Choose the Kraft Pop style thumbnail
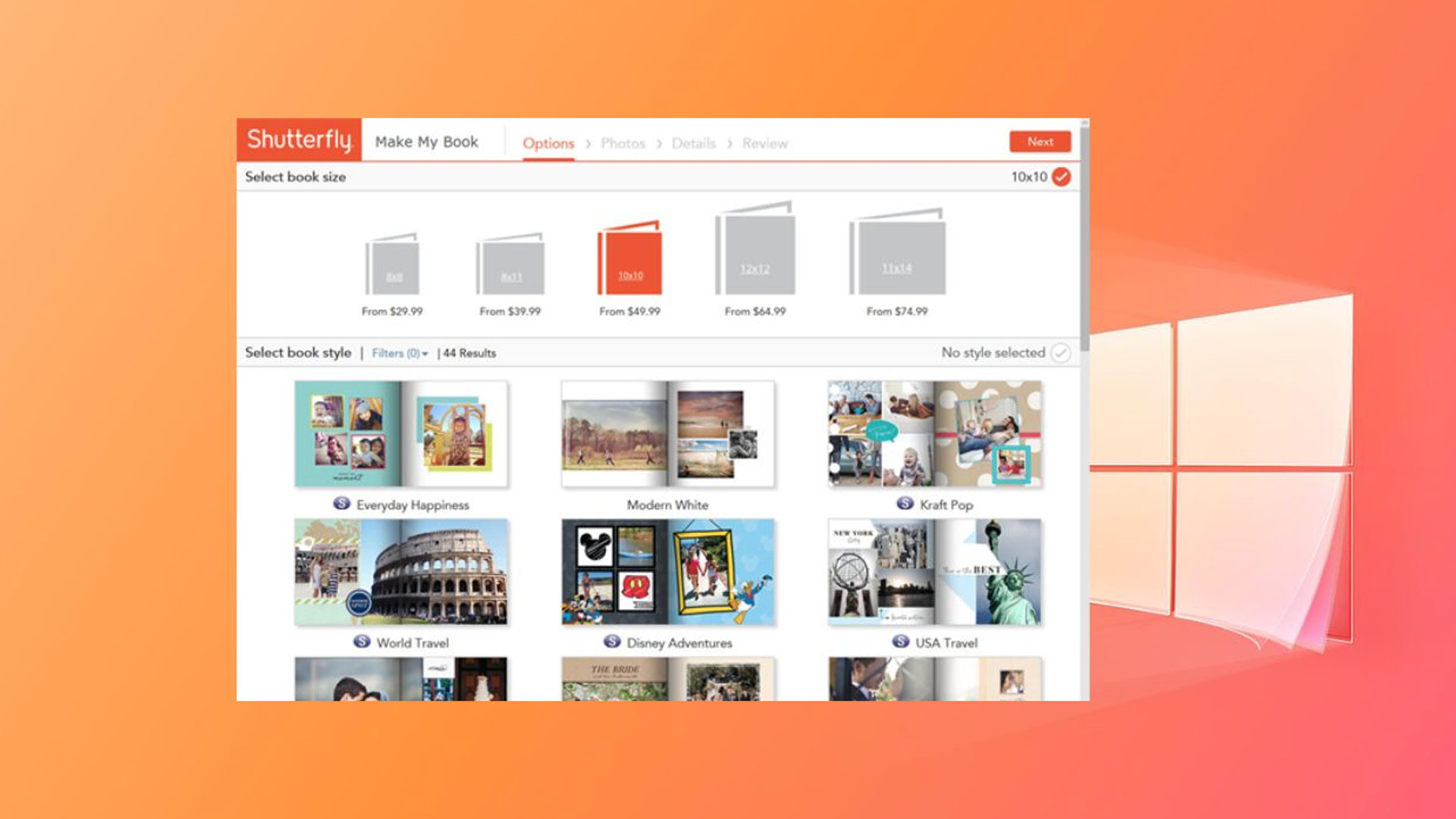This screenshot has width=1456, height=819. (935, 434)
